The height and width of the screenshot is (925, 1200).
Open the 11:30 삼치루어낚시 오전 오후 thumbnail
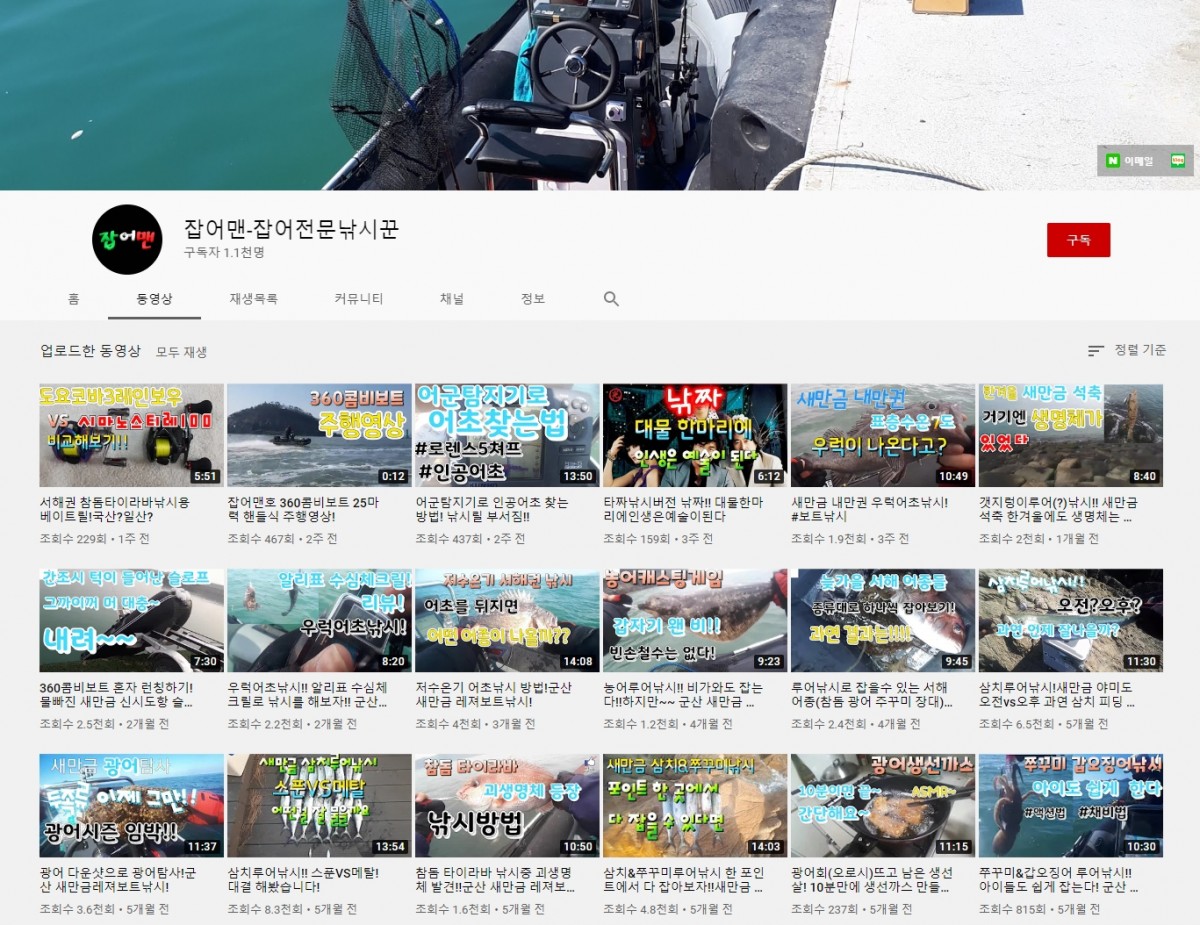point(1070,620)
